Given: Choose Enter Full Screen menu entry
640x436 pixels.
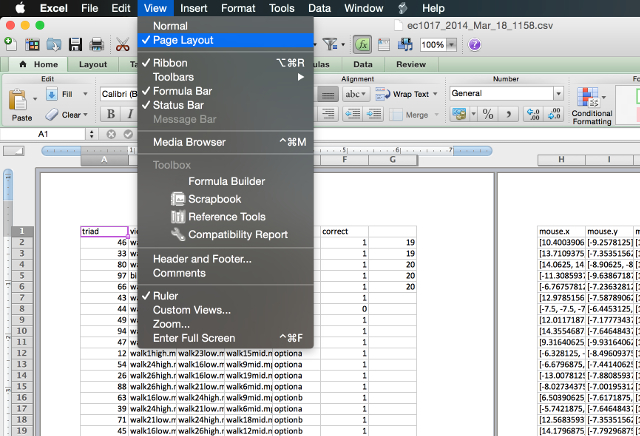Looking at the screenshot, I should (x=225, y=338).
